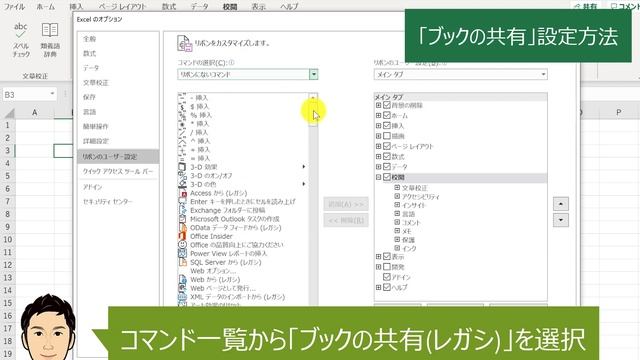Select the 'Web オプション...' command row

pyautogui.click(x=243, y=271)
